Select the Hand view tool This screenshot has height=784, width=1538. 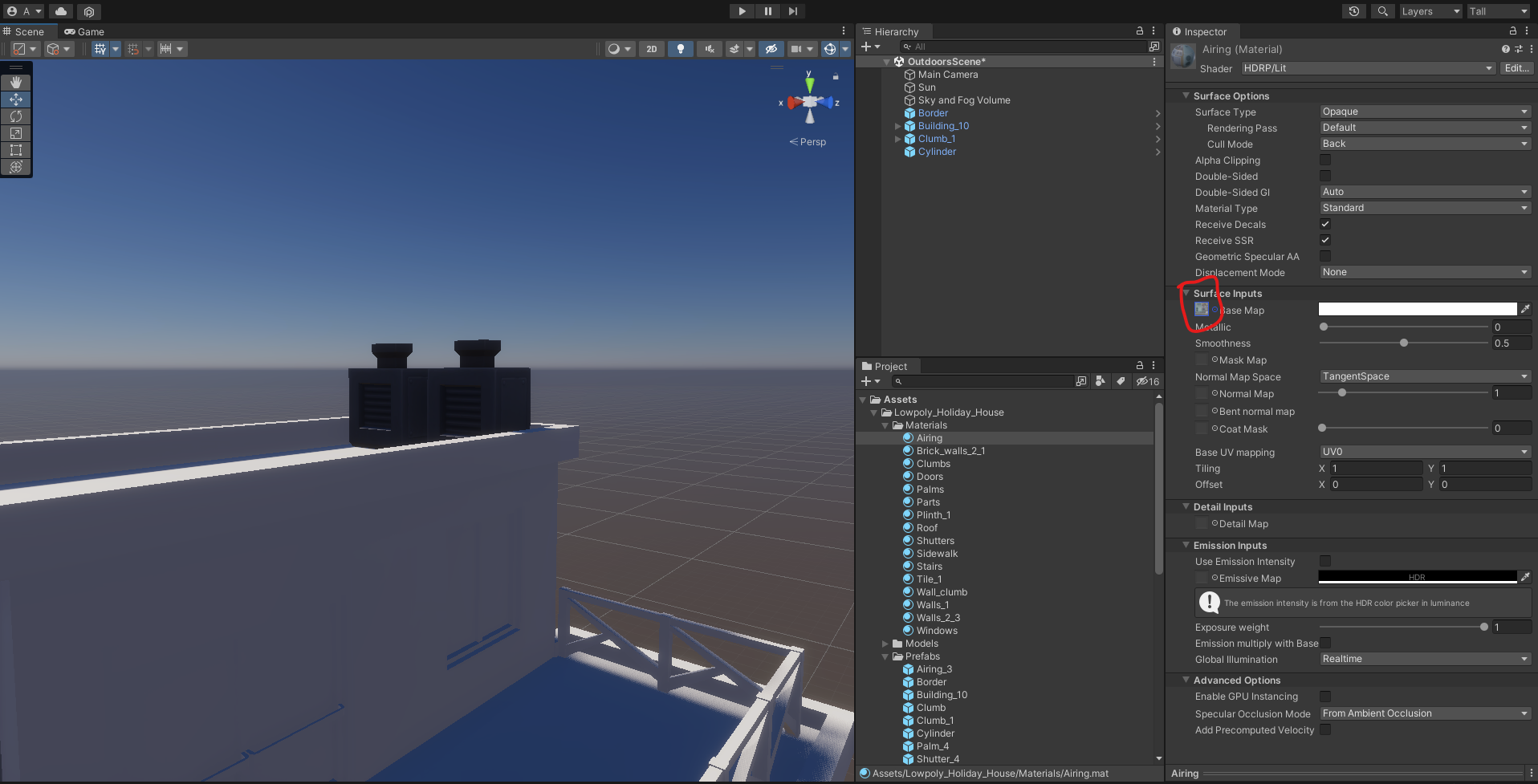tap(16, 83)
